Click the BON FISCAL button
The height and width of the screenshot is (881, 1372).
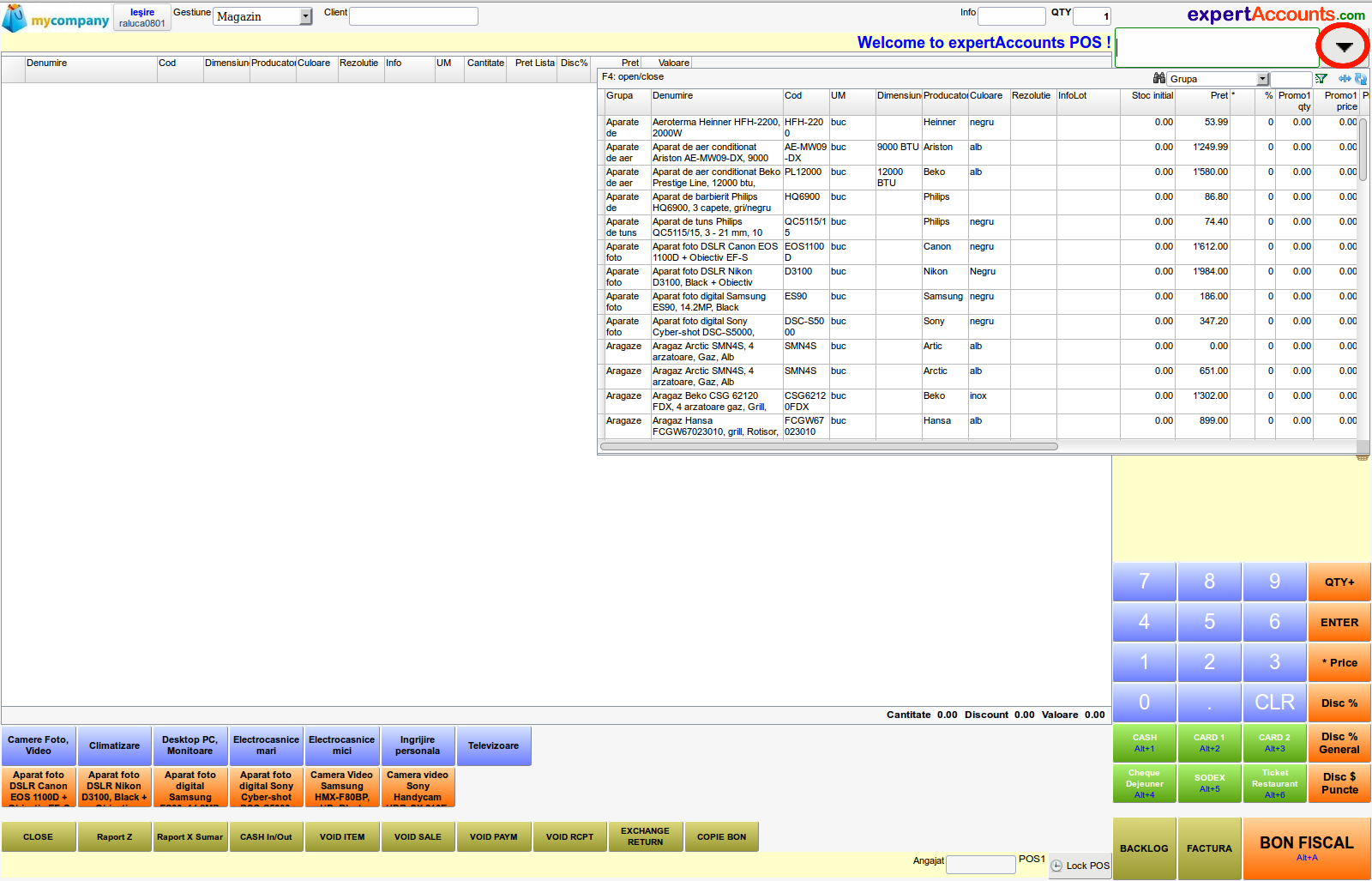coord(1307,848)
